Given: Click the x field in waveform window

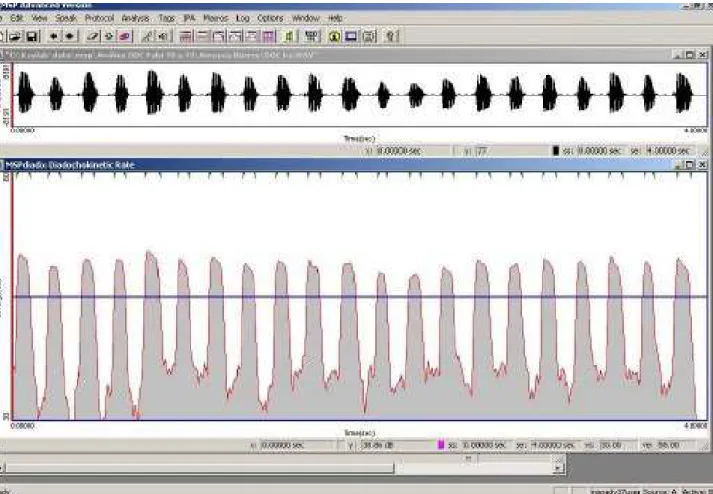Looking at the screenshot, I should pos(413,151).
